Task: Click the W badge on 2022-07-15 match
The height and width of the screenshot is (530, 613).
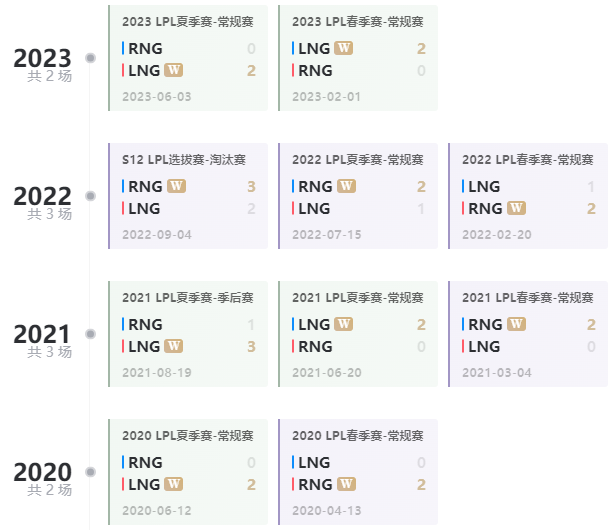Action: [x=346, y=186]
